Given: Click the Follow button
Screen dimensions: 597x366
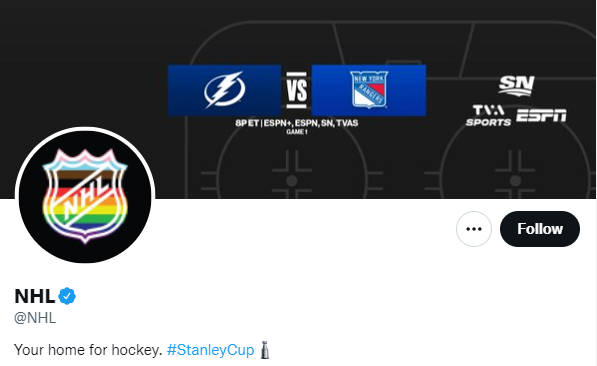Looking at the screenshot, I should point(540,229).
